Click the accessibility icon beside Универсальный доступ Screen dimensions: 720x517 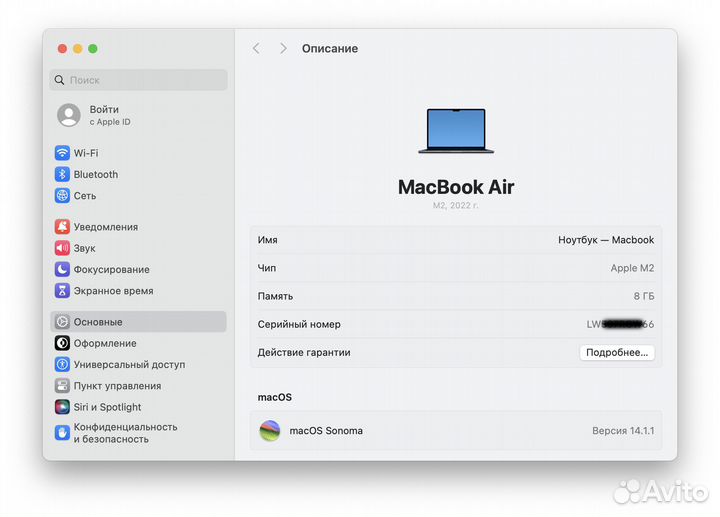(x=62, y=365)
